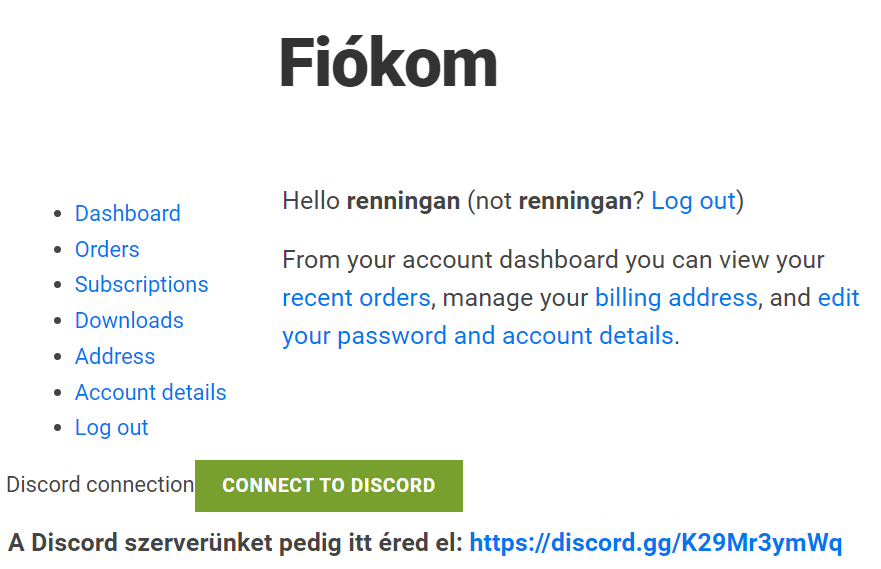This screenshot has height=569, width=881.
Task: Click the Discord connection label
Action: pos(100,485)
